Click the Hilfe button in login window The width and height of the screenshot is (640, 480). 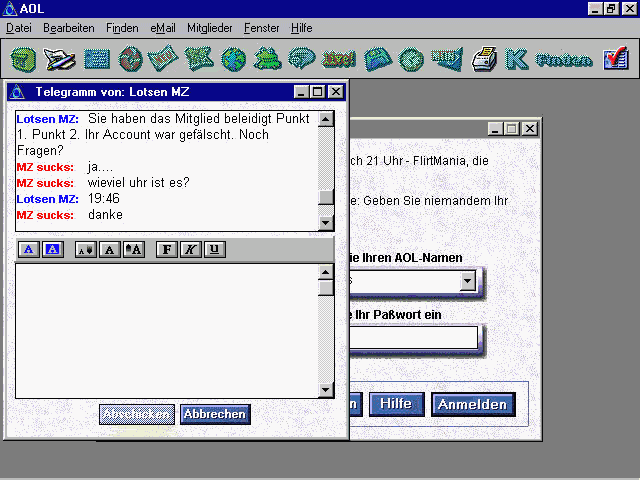point(396,404)
